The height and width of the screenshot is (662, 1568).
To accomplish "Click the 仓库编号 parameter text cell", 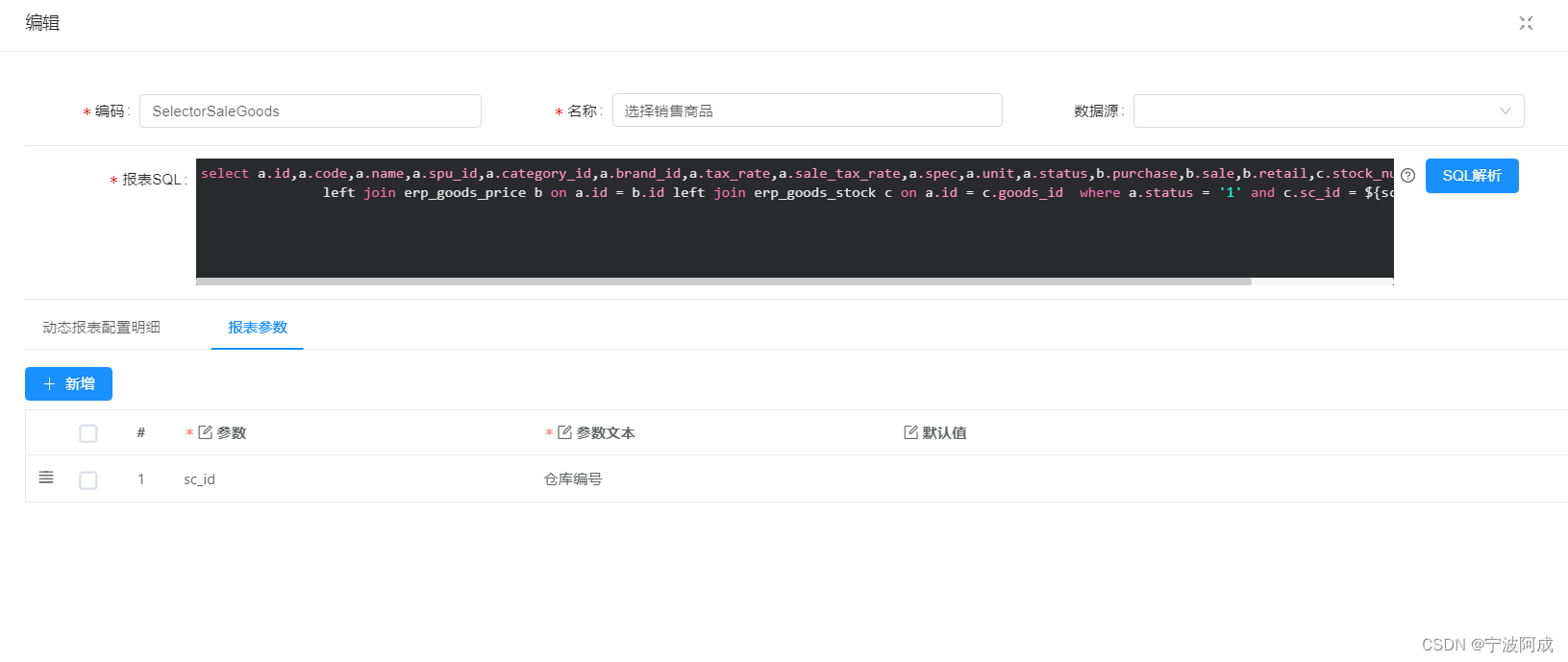I will coord(573,479).
